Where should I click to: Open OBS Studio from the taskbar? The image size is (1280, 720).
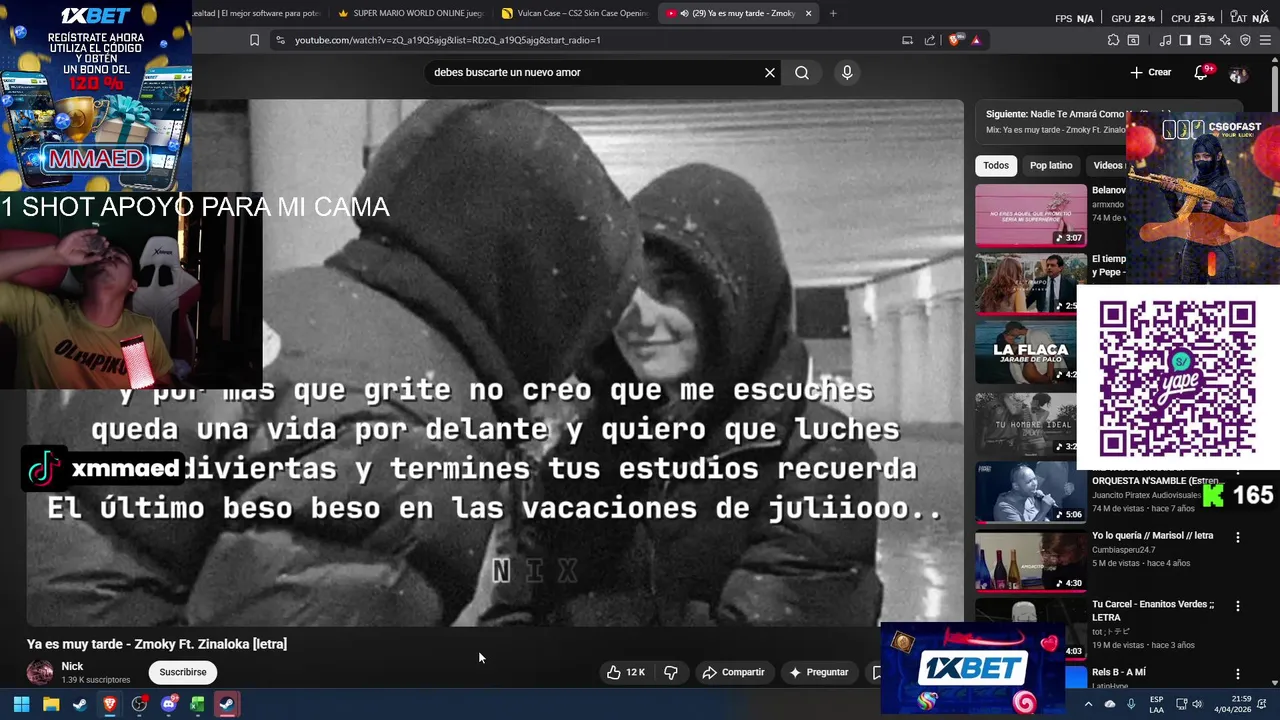pos(139,704)
